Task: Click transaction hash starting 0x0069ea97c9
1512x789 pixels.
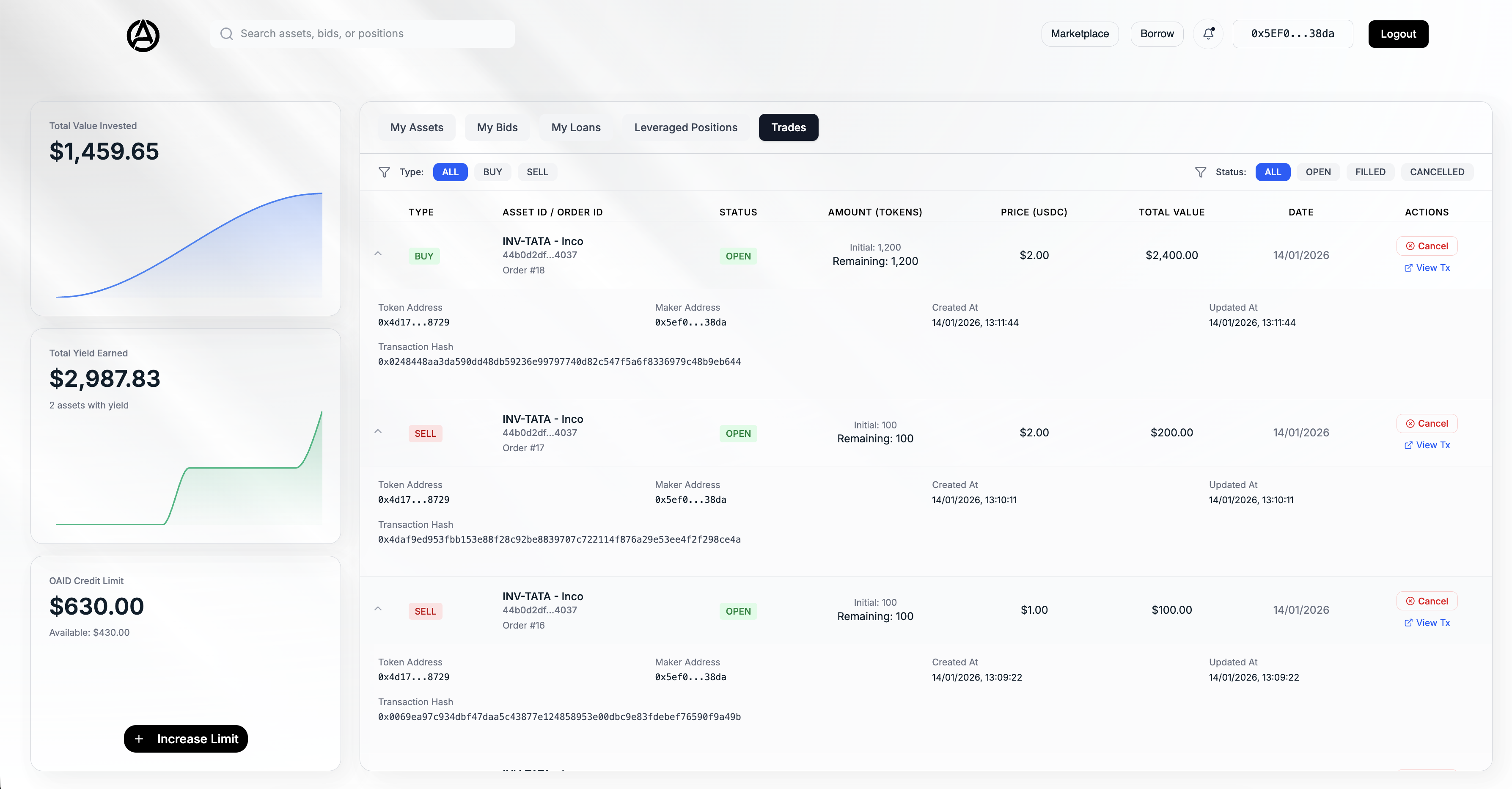Action: click(559, 717)
